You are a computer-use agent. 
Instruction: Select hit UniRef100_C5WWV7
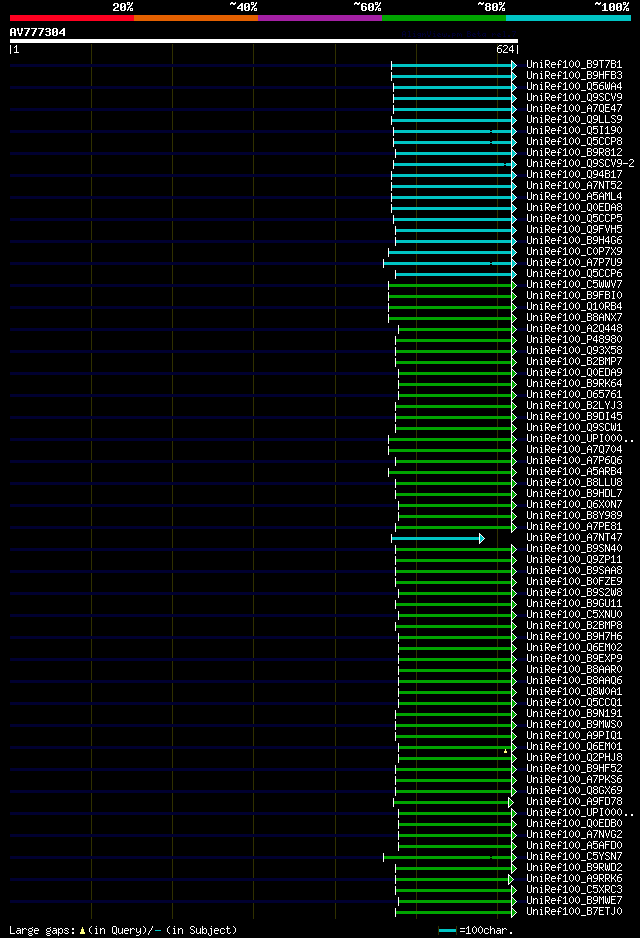coord(574,285)
